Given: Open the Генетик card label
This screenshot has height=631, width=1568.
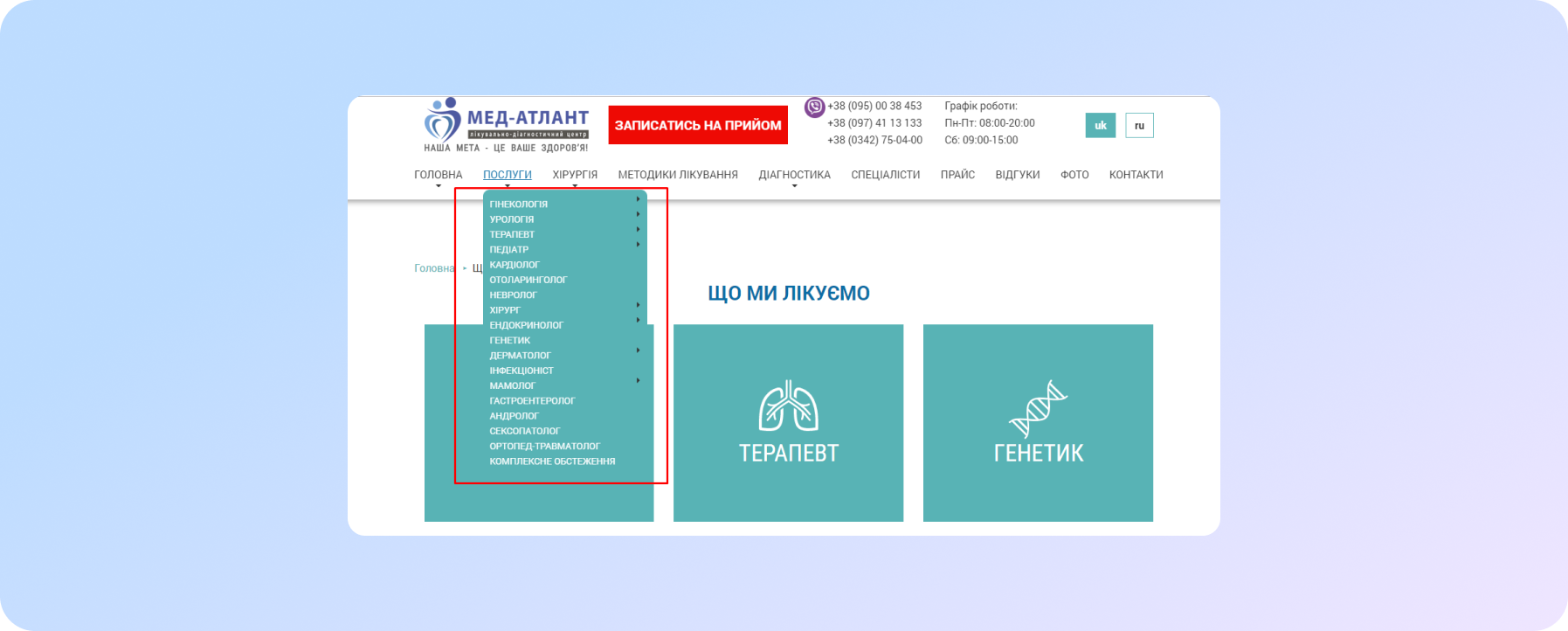Looking at the screenshot, I should (x=1039, y=453).
